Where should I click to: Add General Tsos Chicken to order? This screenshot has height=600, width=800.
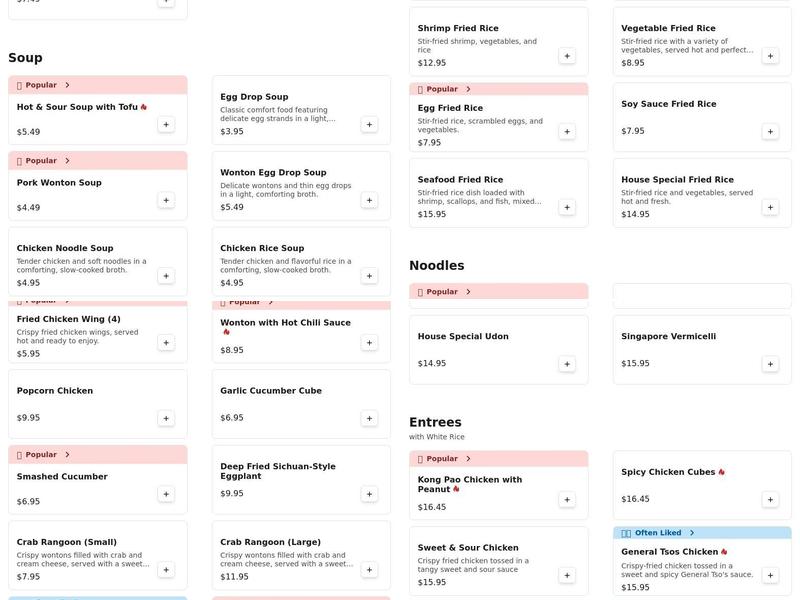point(770,575)
